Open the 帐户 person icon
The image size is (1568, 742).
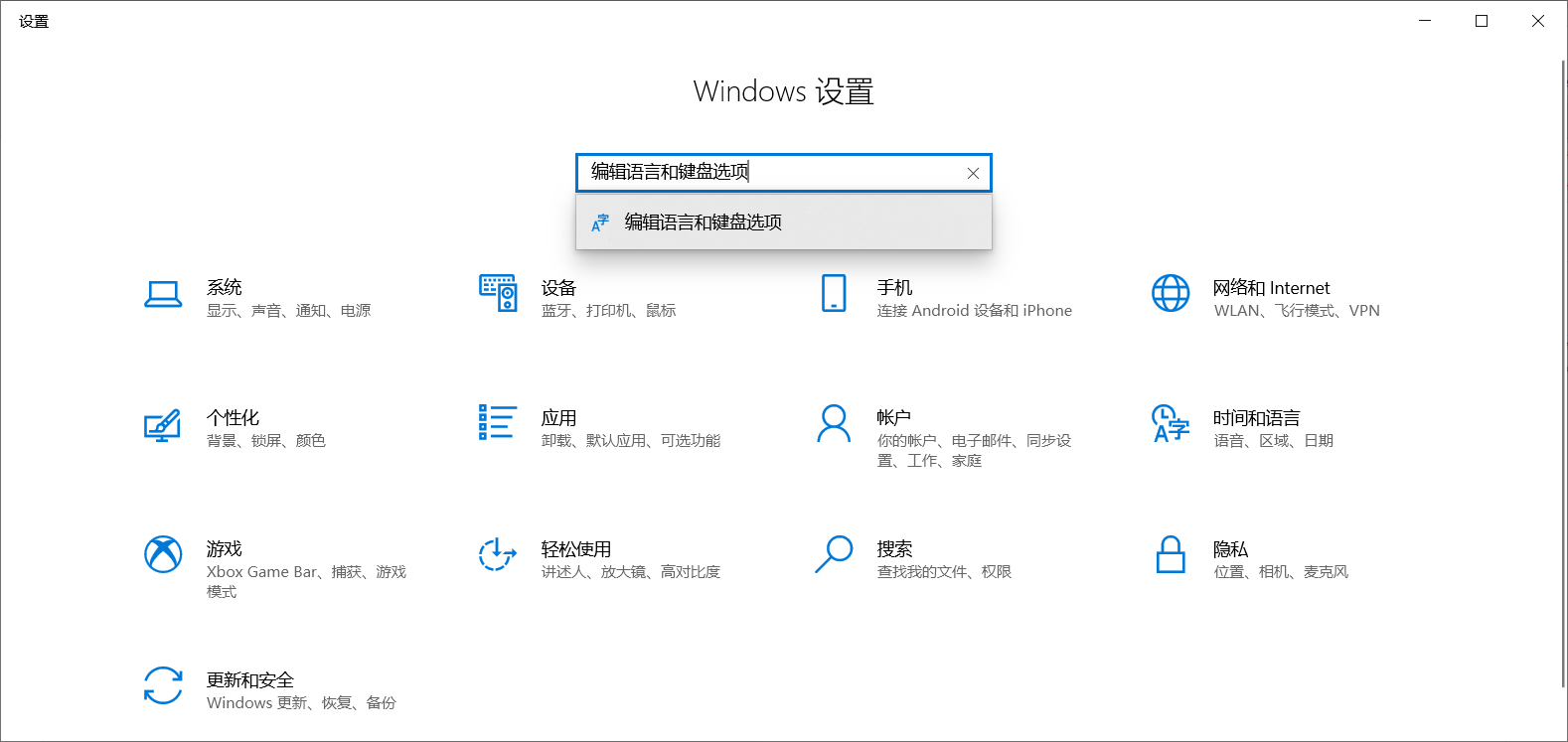pyautogui.click(x=834, y=423)
